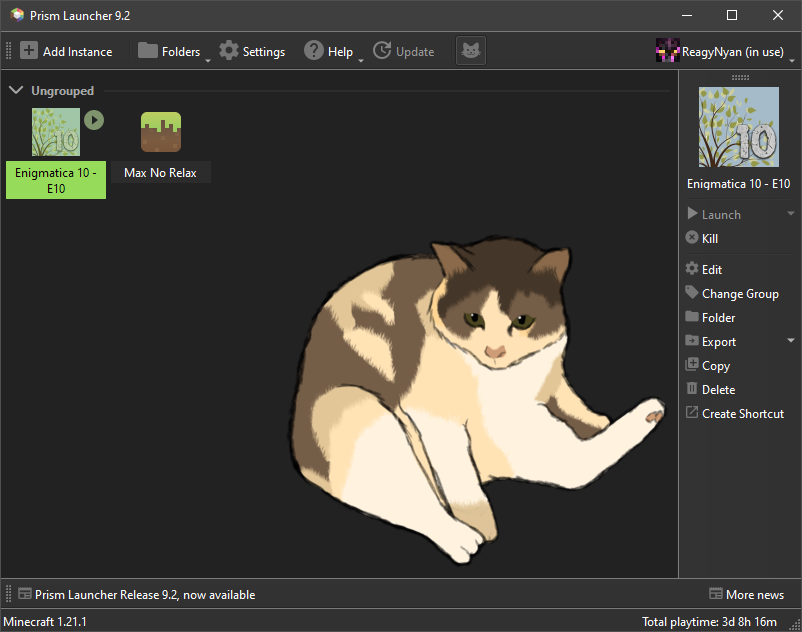Click the Launch button text
The height and width of the screenshot is (632, 802).
[721, 215]
